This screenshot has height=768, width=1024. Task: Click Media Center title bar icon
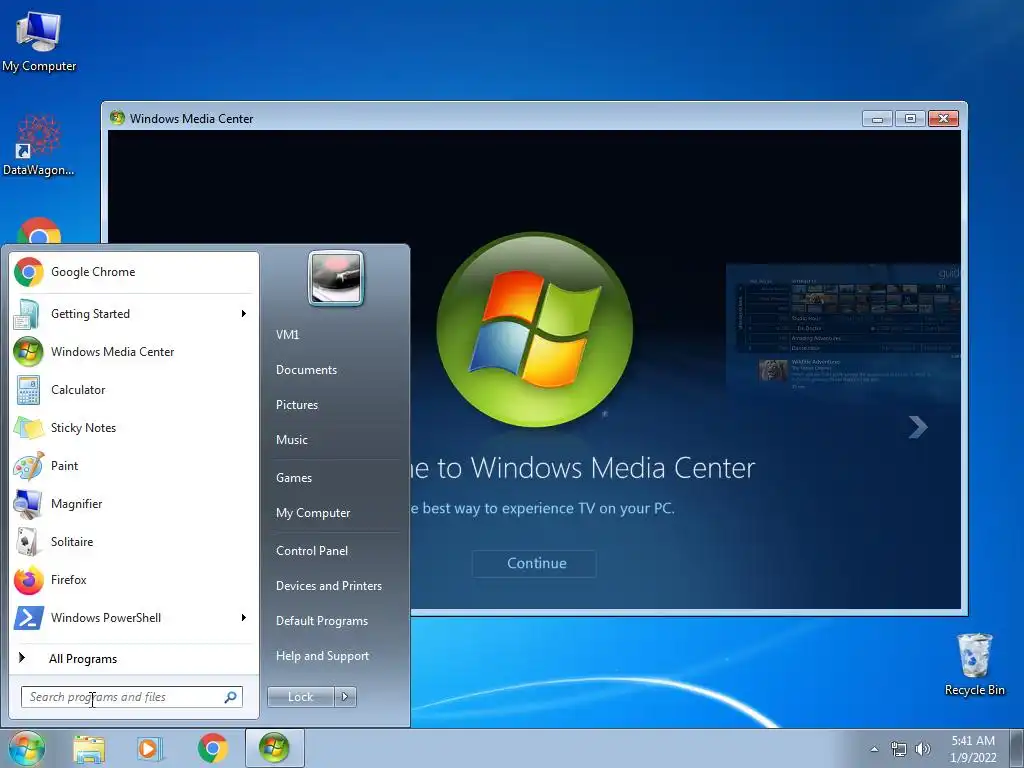point(118,118)
